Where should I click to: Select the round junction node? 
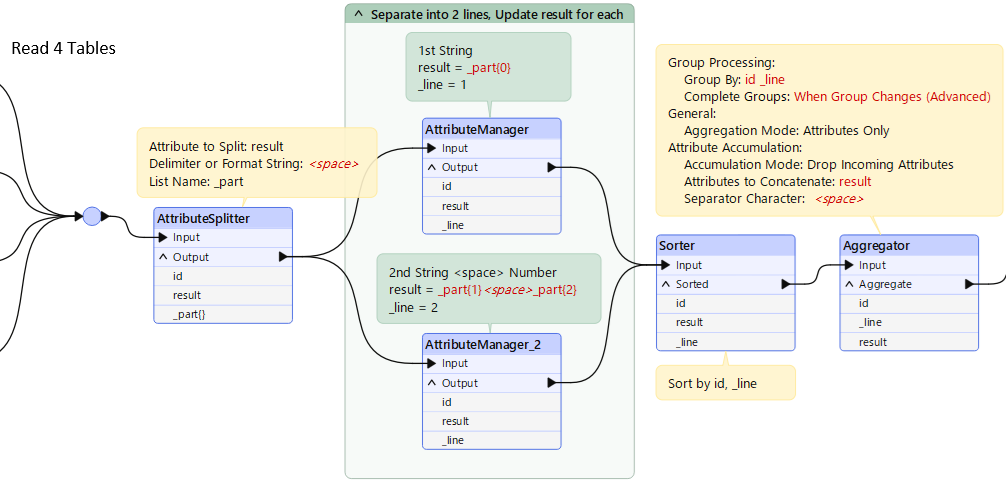(x=92, y=216)
